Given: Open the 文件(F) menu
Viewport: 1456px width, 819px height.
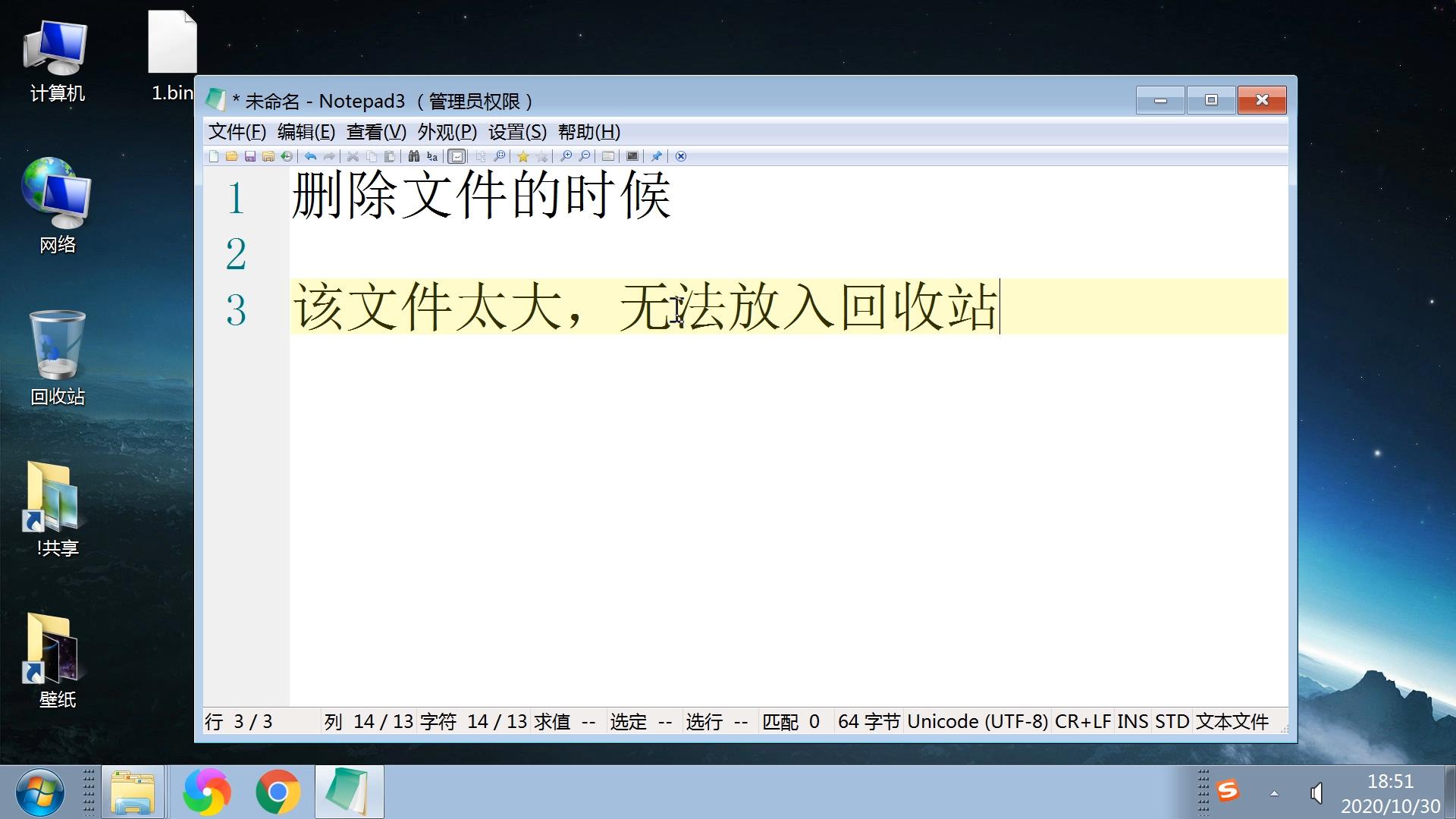Looking at the screenshot, I should click(235, 132).
